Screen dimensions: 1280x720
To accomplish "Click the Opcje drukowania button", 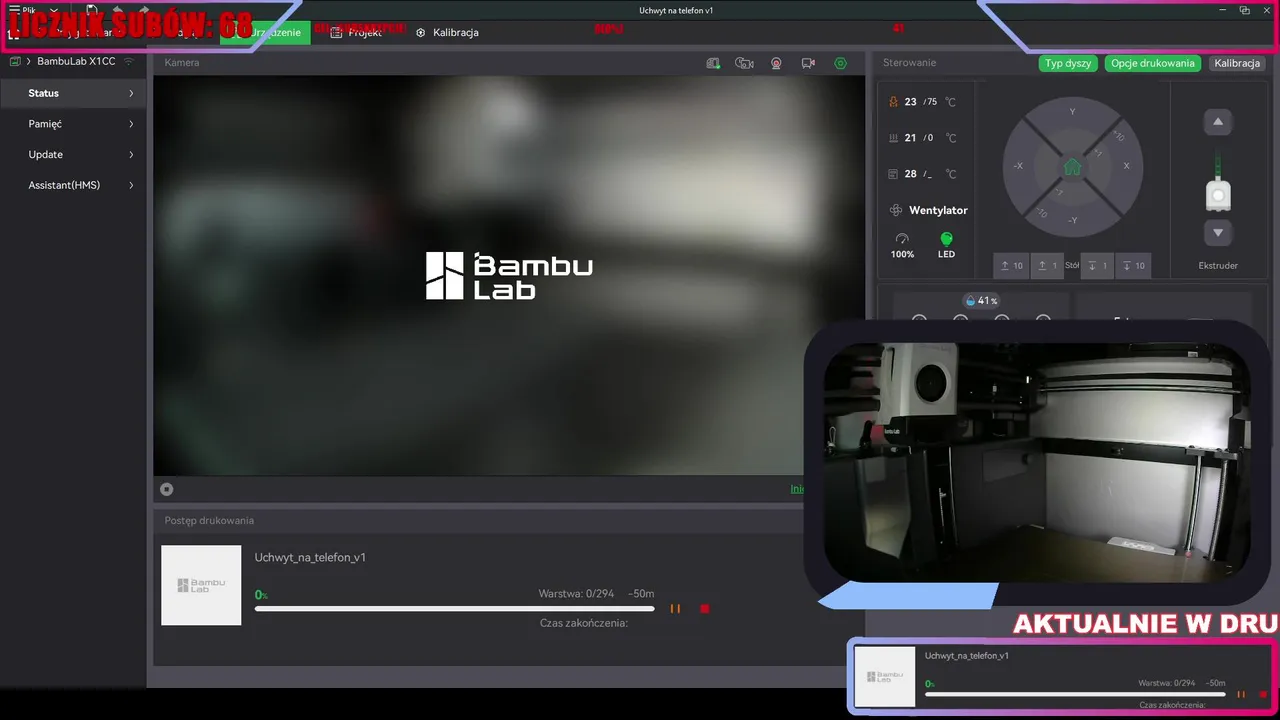I will [1153, 63].
